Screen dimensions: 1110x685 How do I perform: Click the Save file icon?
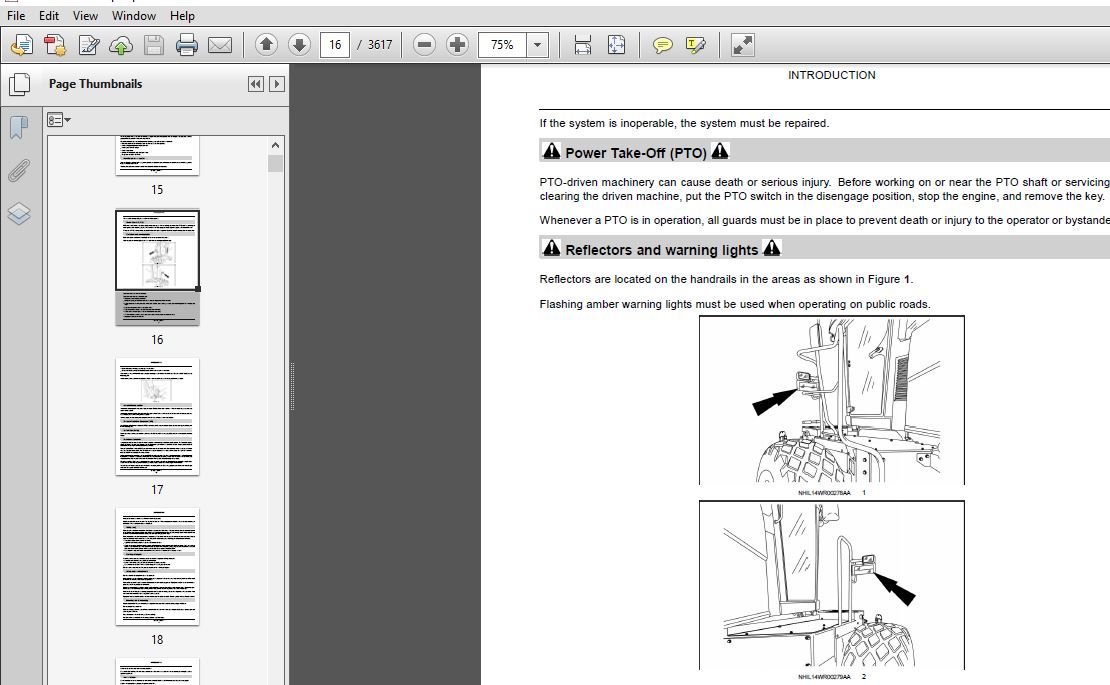click(153, 45)
